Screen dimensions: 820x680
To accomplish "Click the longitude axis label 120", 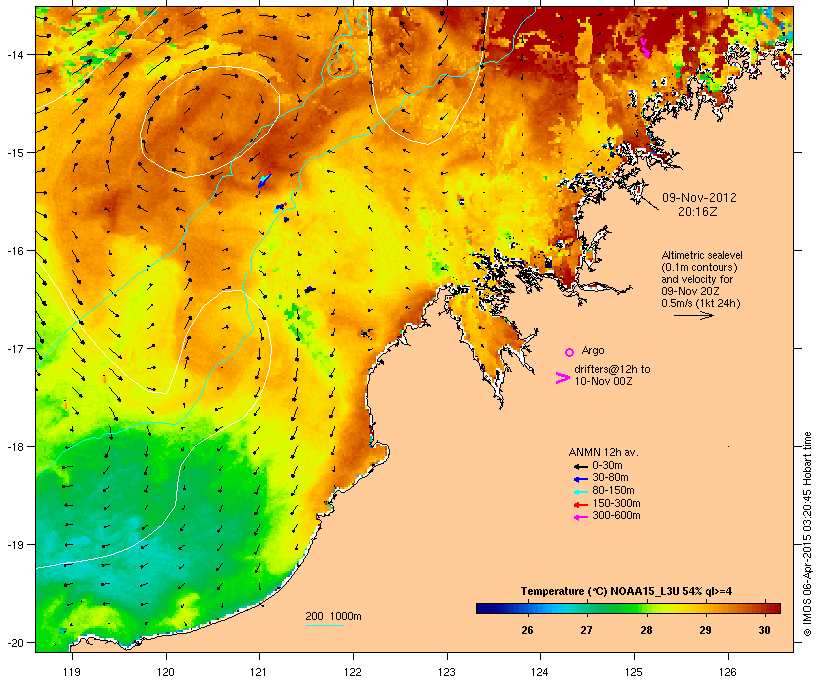I will pos(166,672).
